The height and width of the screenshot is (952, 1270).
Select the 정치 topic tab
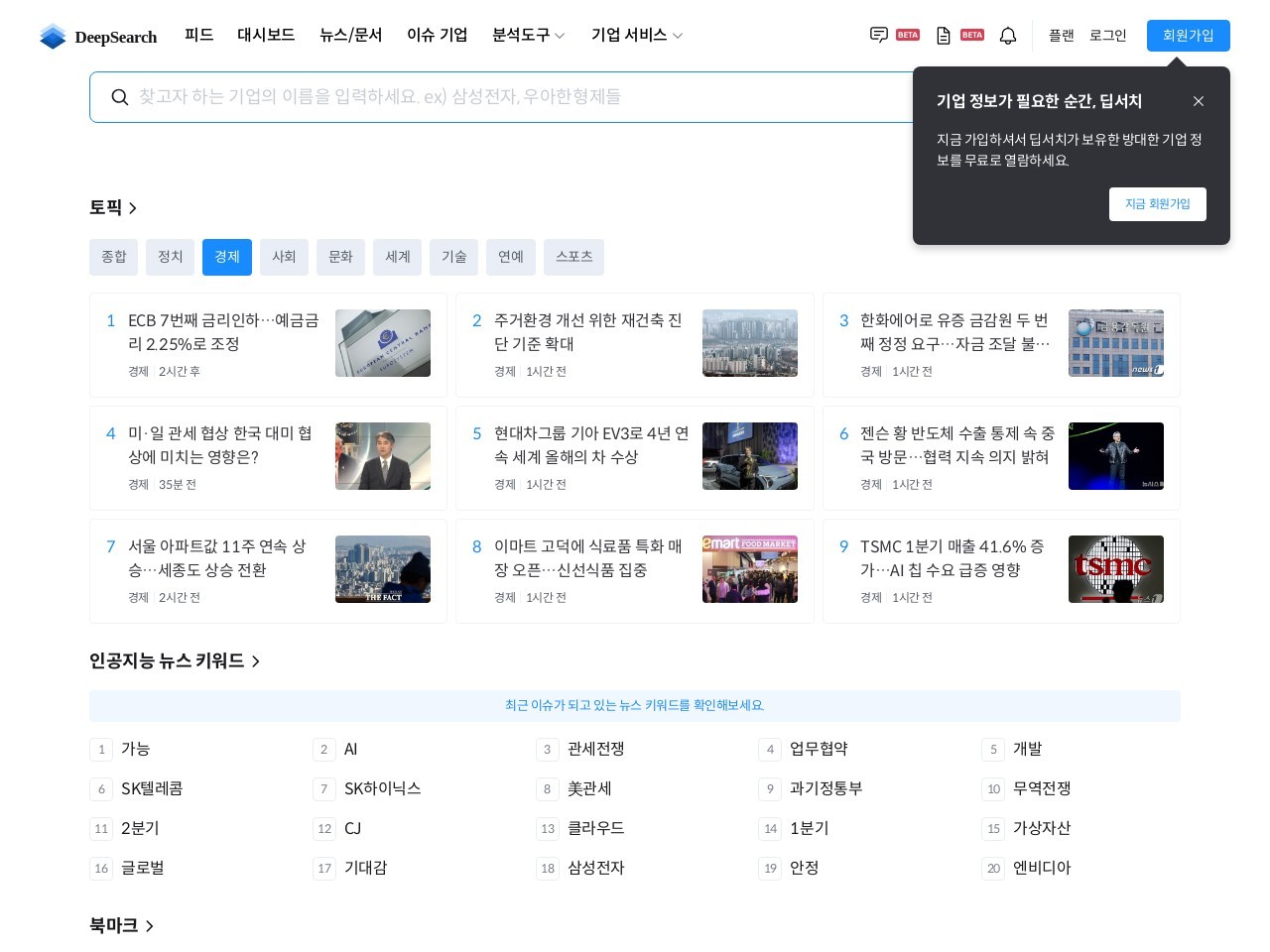(x=171, y=257)
